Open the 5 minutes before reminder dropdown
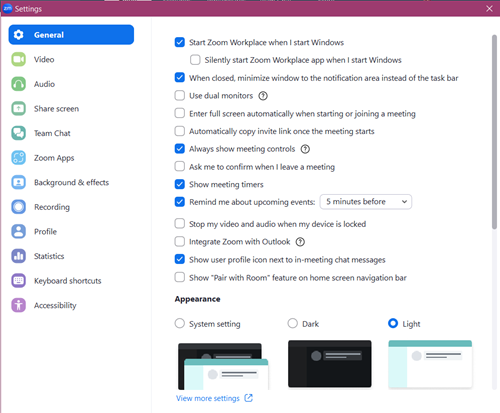 coord(366,202)
